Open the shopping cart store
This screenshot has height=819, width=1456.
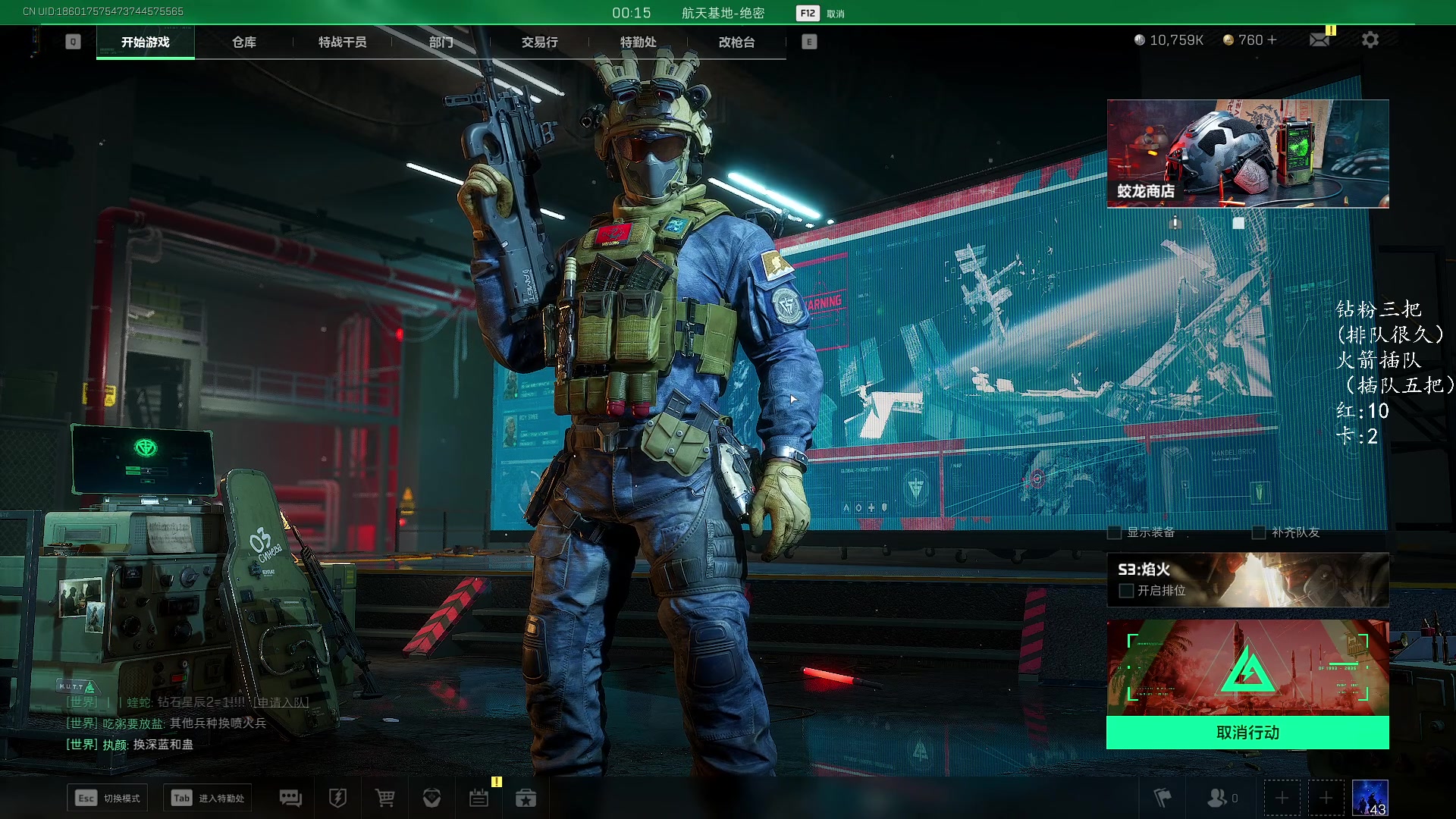pos(384,798)
